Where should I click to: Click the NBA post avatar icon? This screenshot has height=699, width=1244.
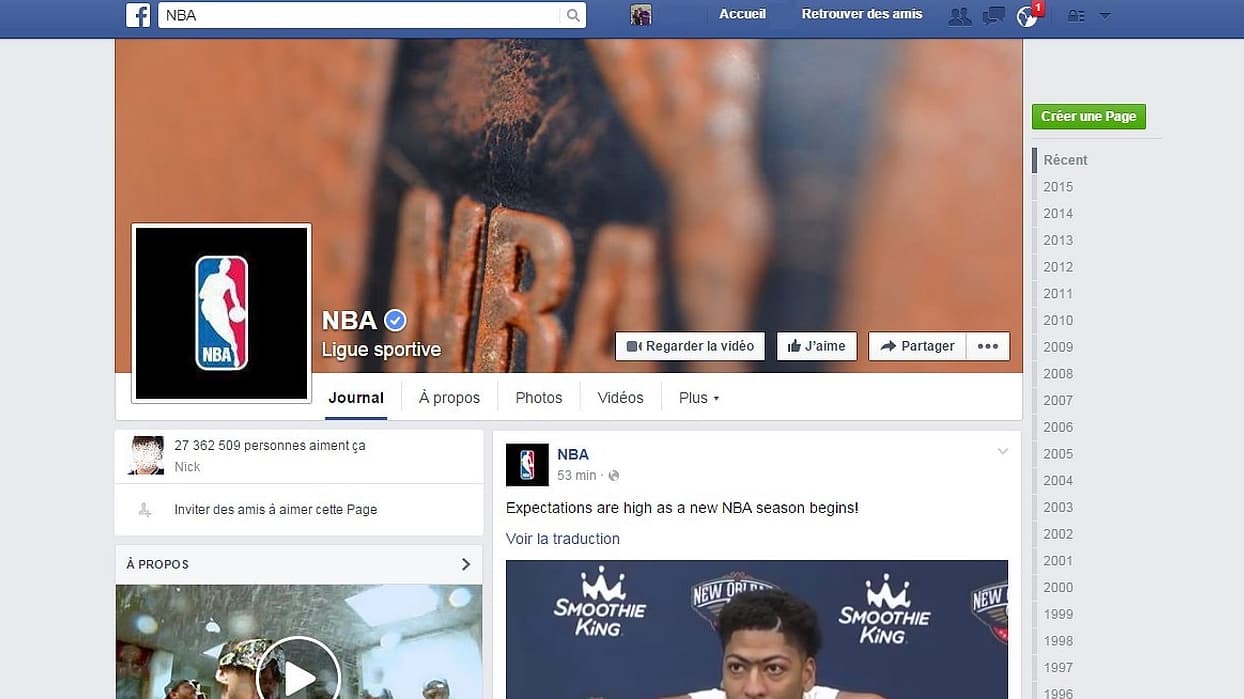[527, 465]
